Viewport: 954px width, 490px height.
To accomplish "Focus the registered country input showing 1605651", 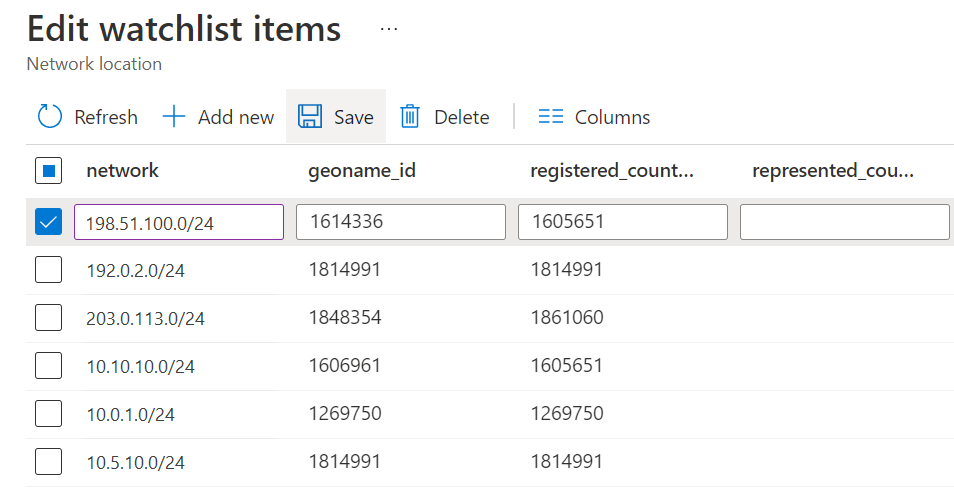I will coord(622,222).
